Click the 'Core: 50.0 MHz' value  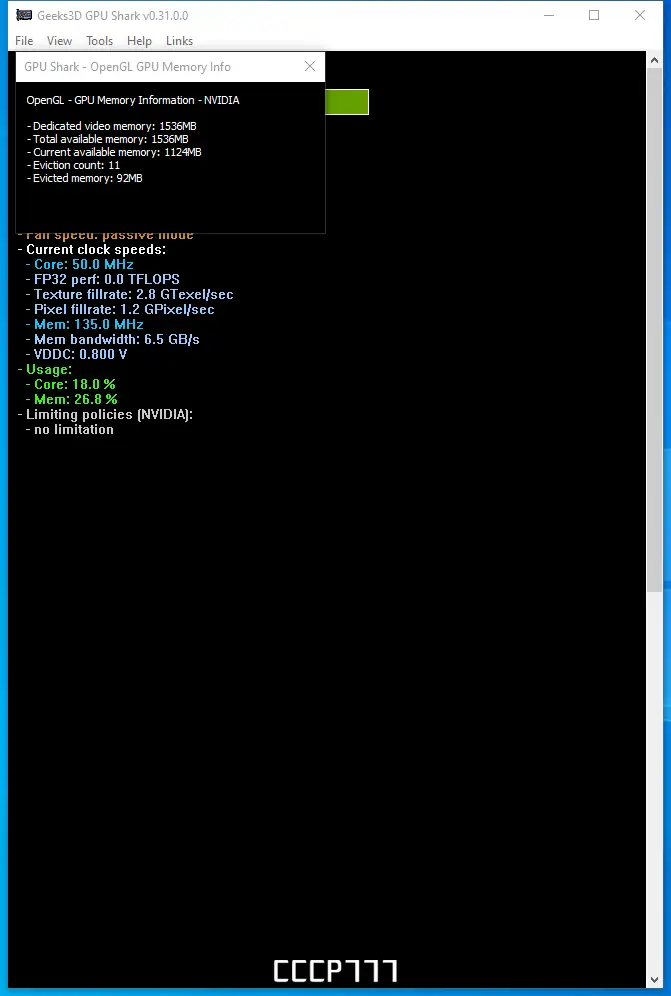pos(79,264)
